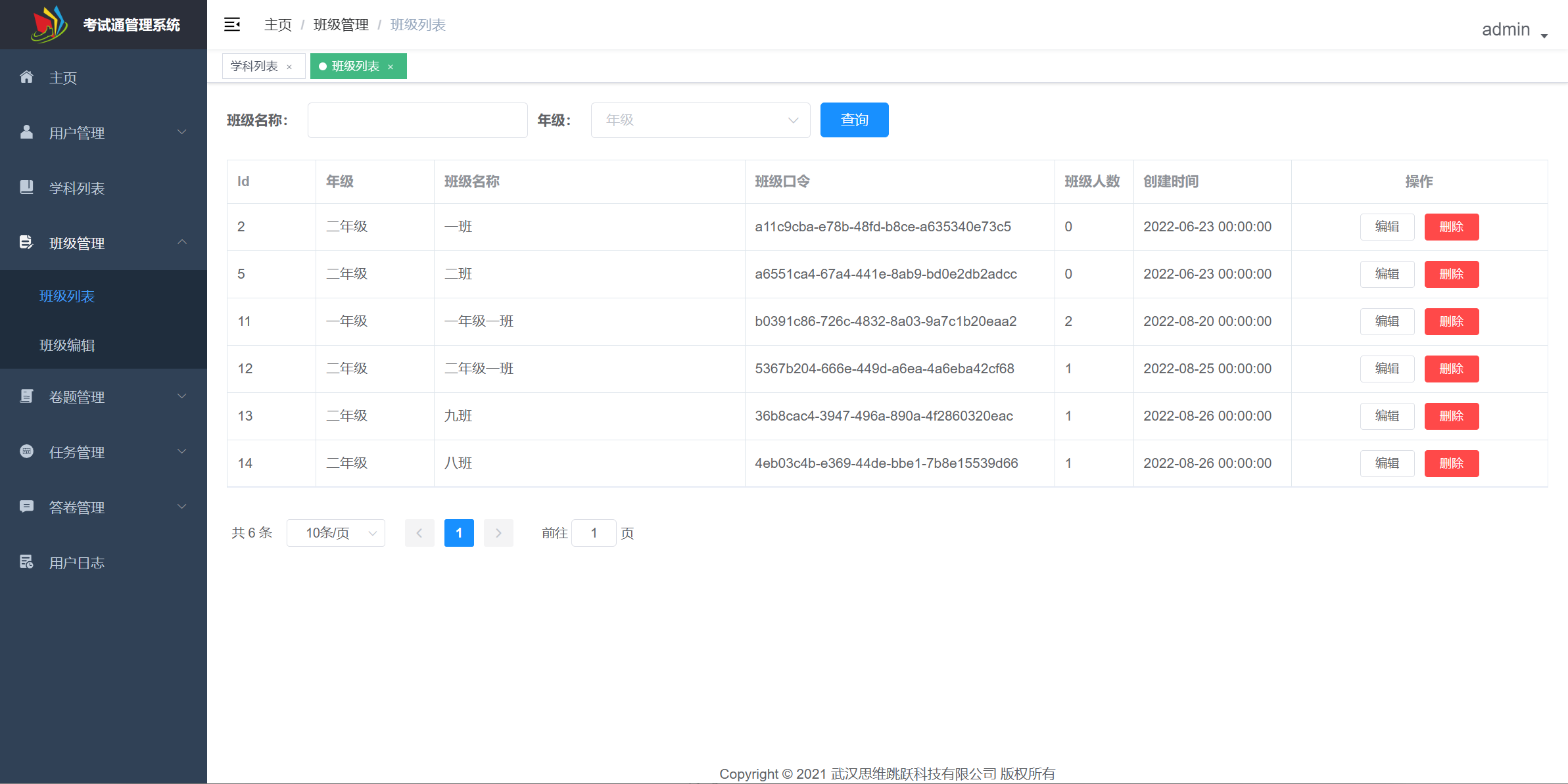Click the home icon beside 主页
Screen dimensions: 1568x784
[x=26, y=77]
